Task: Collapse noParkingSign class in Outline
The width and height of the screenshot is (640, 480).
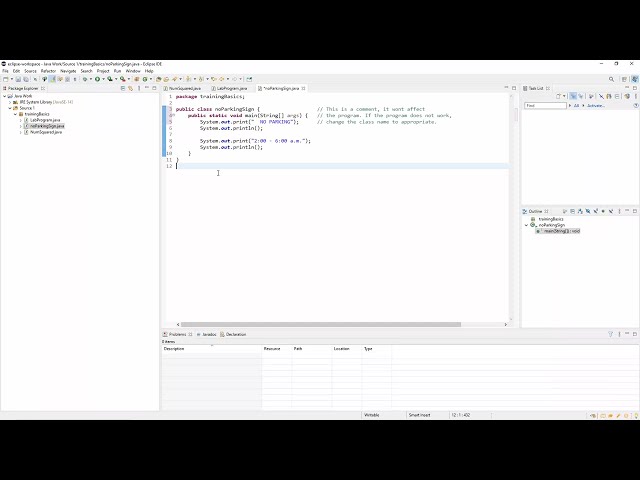Action: click(527, 225)
